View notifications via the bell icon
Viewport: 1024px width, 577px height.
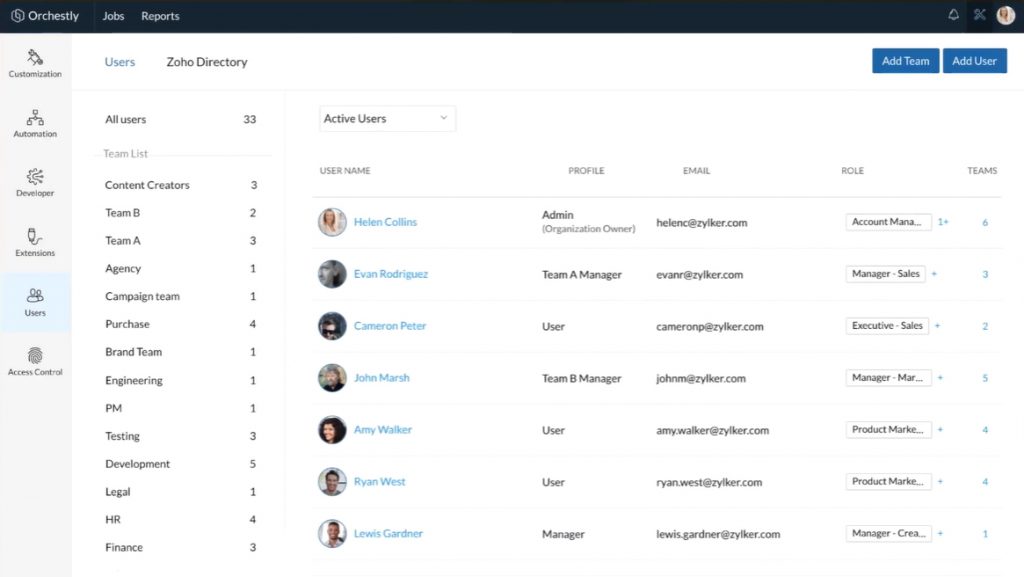click(954, 15)
